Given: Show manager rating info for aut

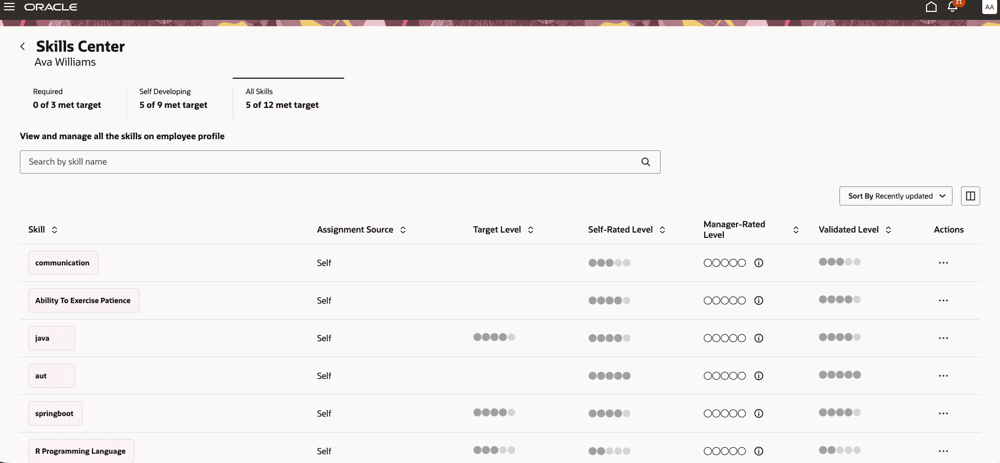Looking at the screenshot, I should pyautogui.click(x=758, y=376).
